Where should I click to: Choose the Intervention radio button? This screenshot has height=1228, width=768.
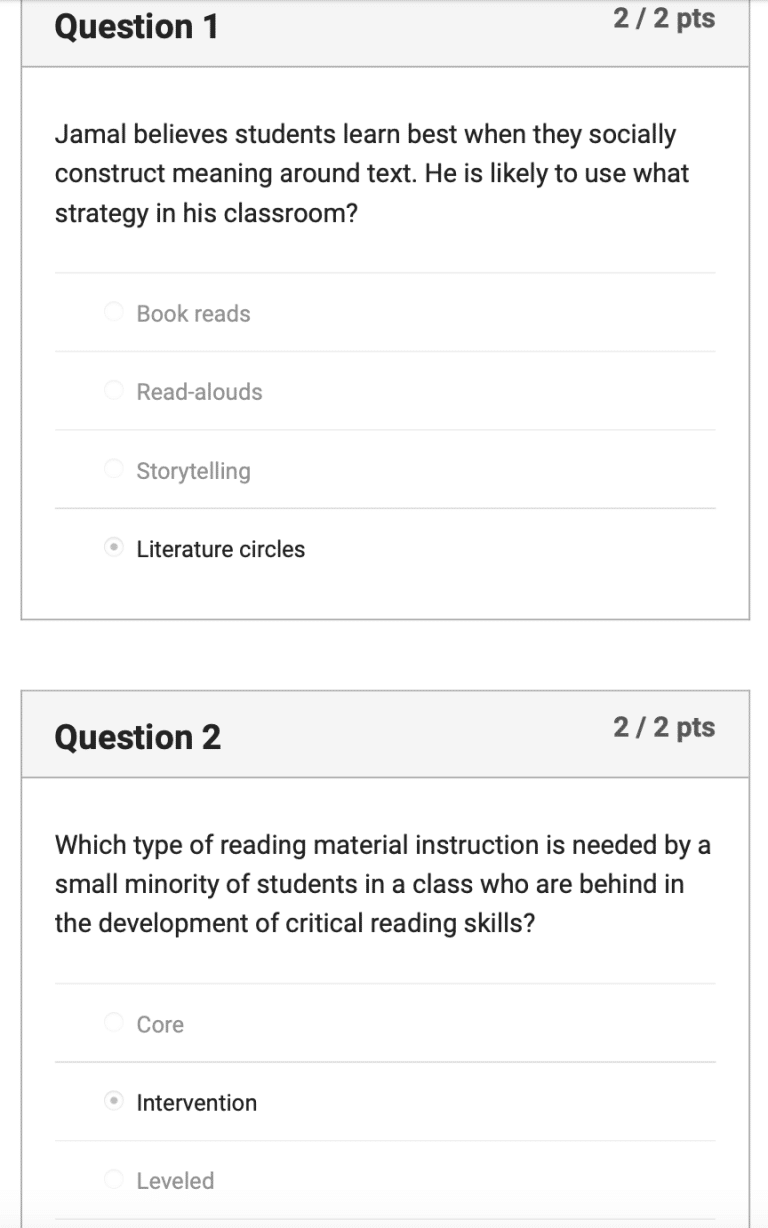tap(114, 1101)
